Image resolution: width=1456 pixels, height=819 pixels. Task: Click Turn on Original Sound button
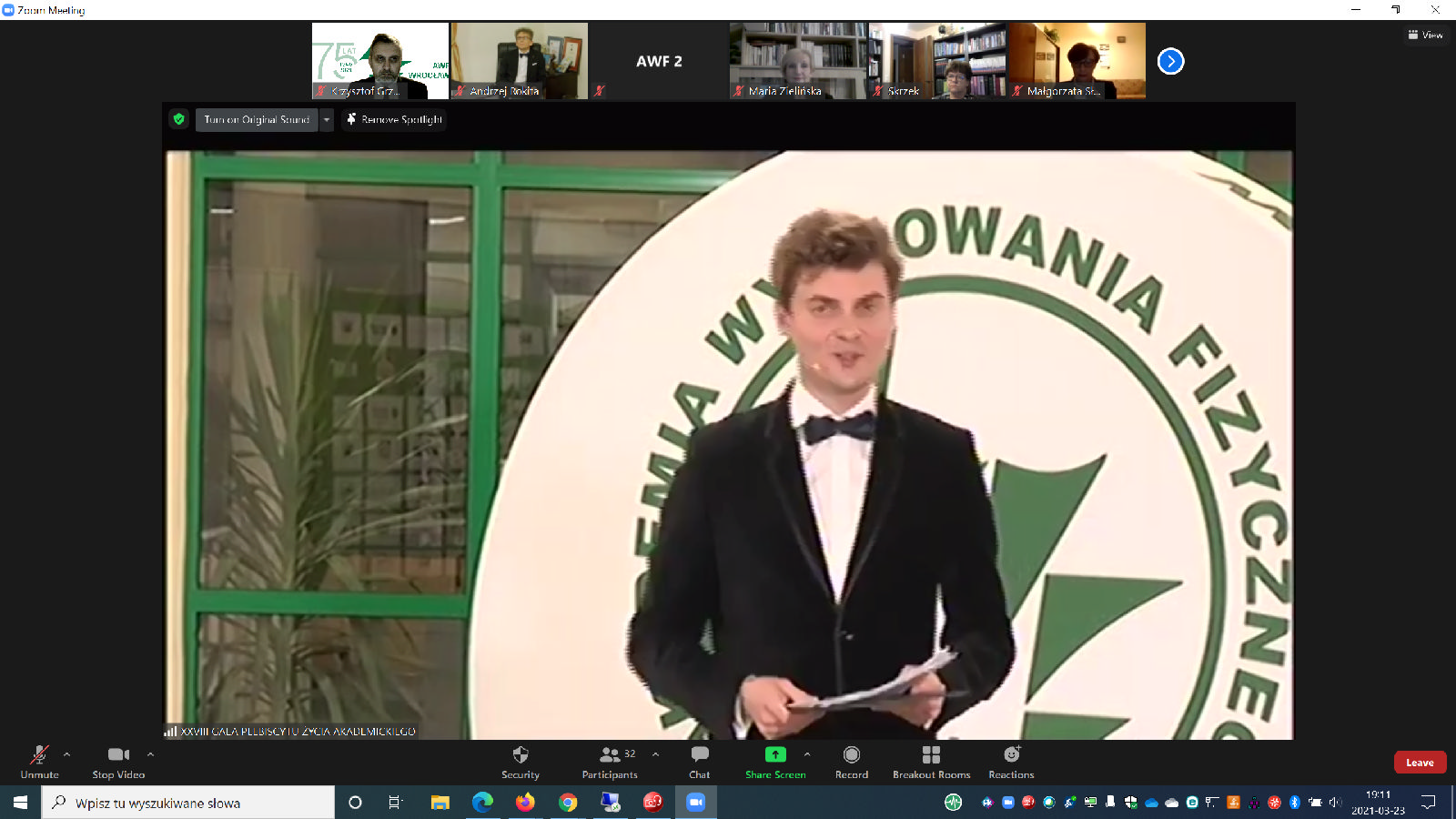tap(257, 119)
